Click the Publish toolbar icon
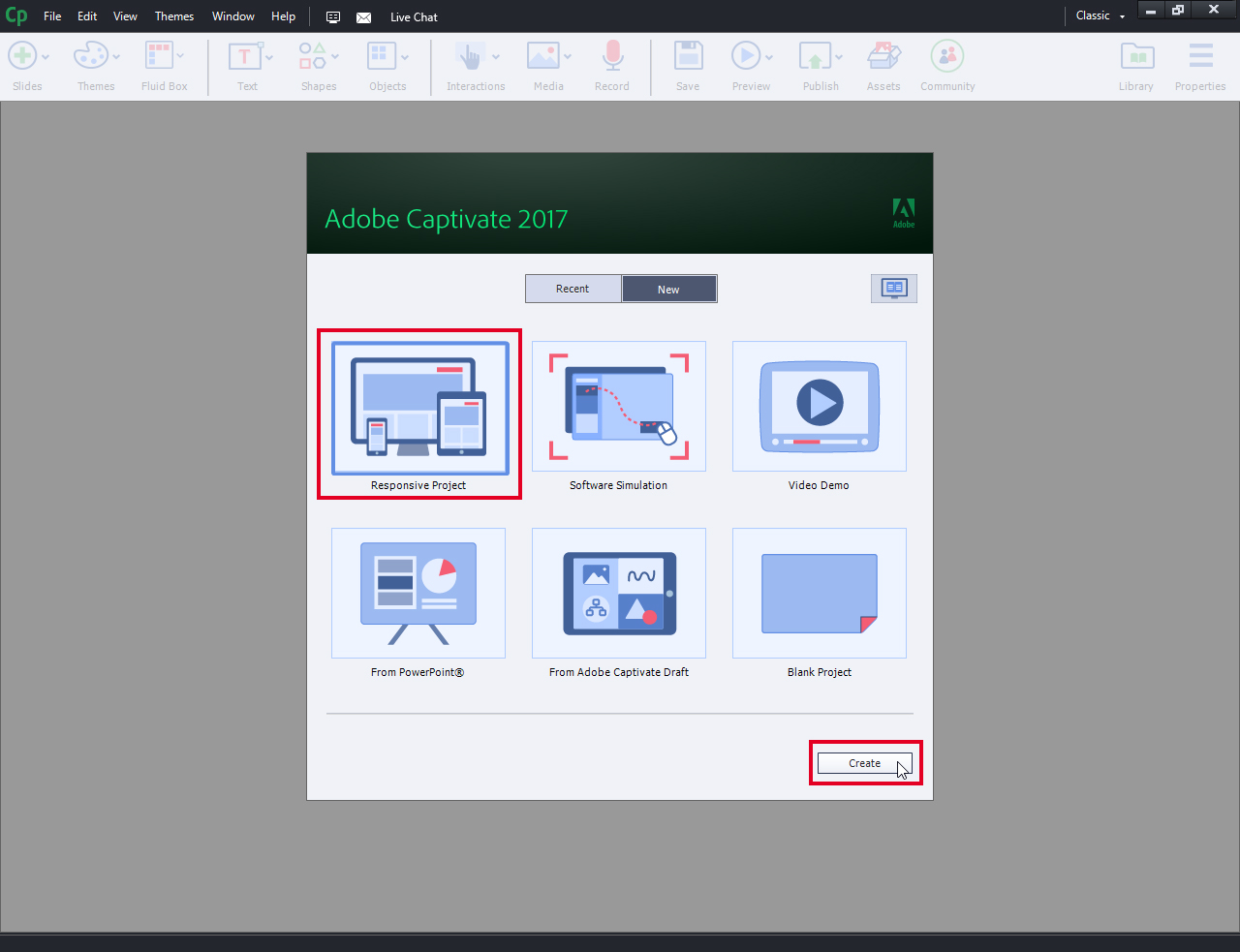The image size is (1240, 952). pyautogui.click(x=815, y=56)
